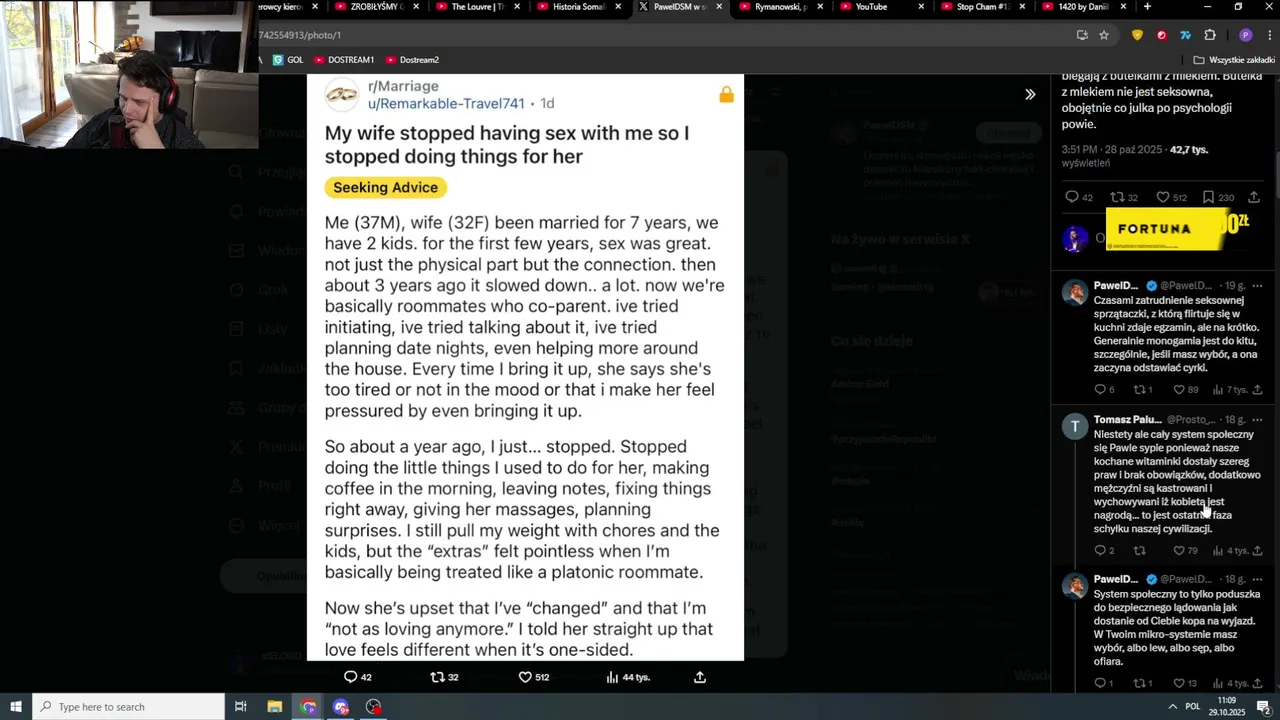
Task: Bookmark the tweet showing 230 saves
Action: tap(1208, 197)
